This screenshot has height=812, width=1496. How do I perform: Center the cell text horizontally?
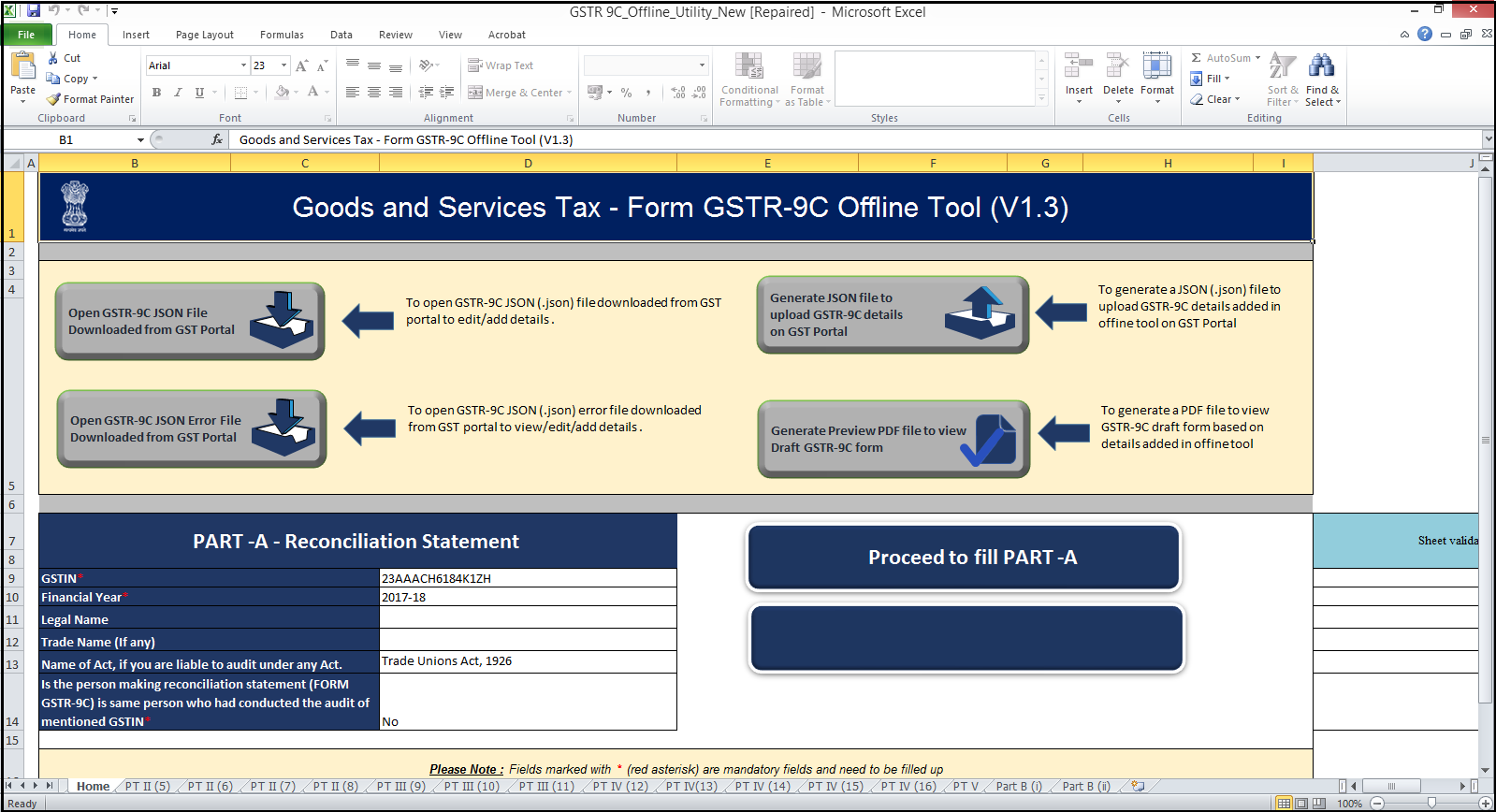point(374,93)
